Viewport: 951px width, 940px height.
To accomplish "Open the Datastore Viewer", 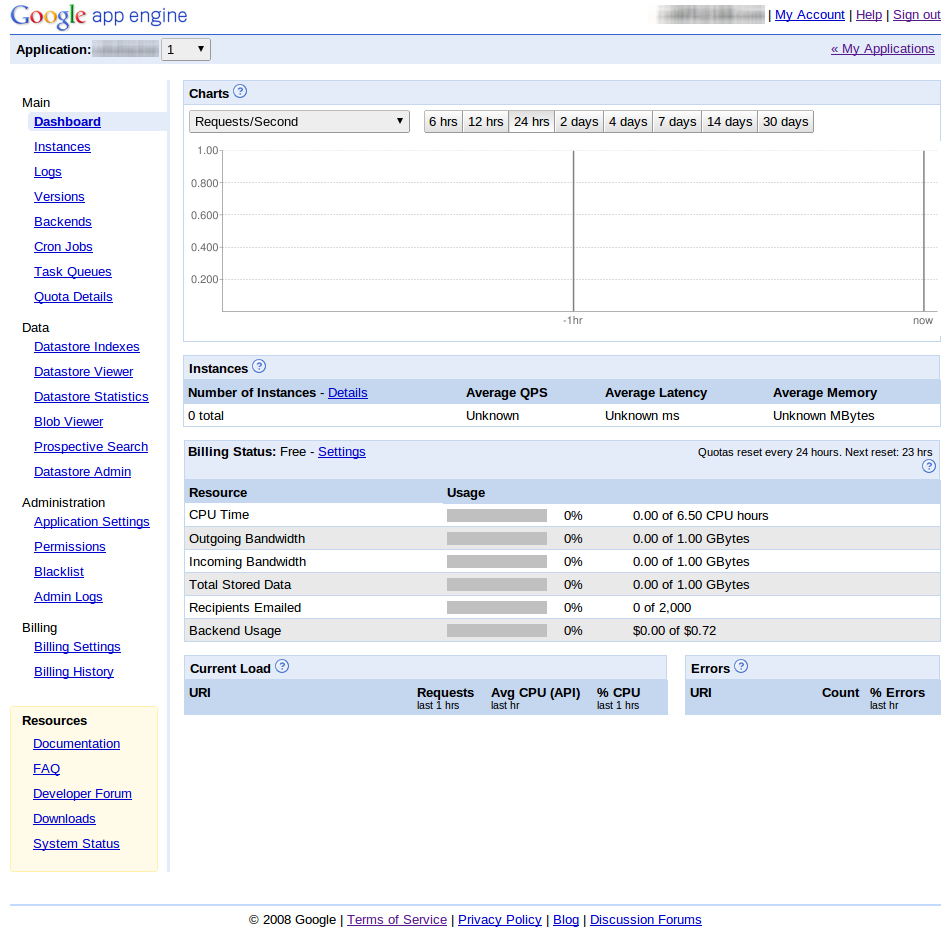I will [x=84, y=371].
